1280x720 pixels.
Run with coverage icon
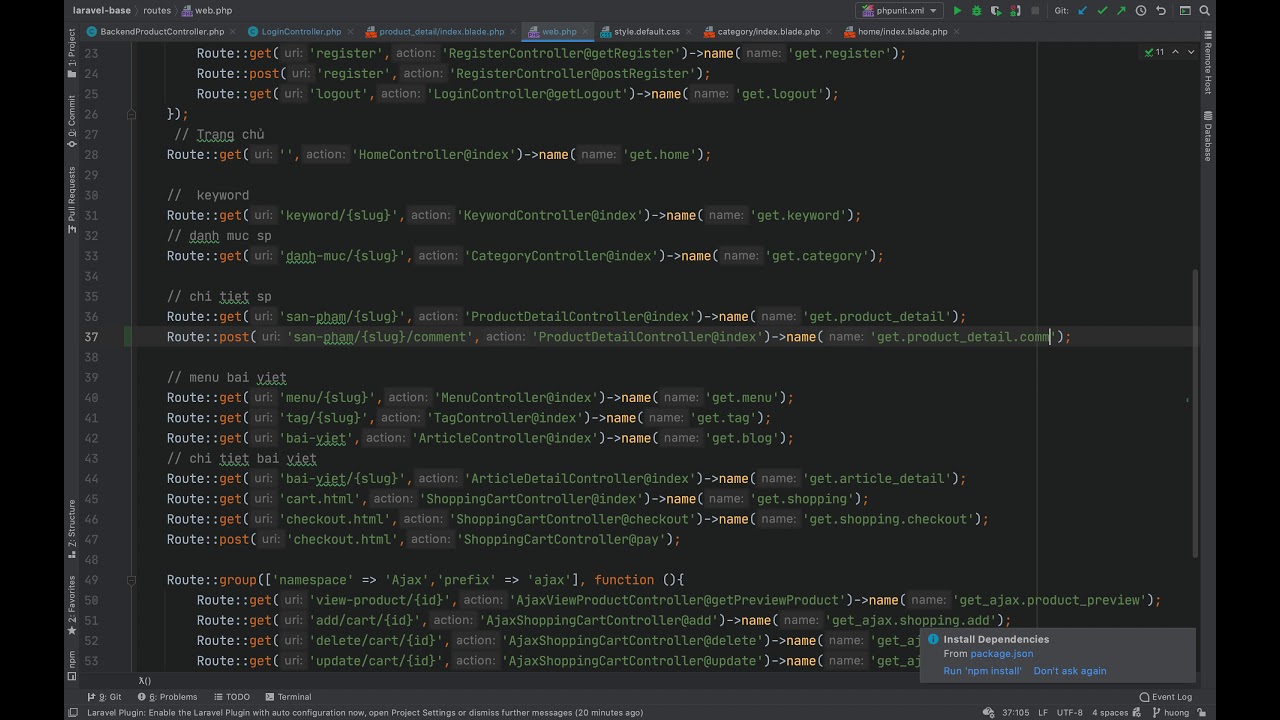995,11
